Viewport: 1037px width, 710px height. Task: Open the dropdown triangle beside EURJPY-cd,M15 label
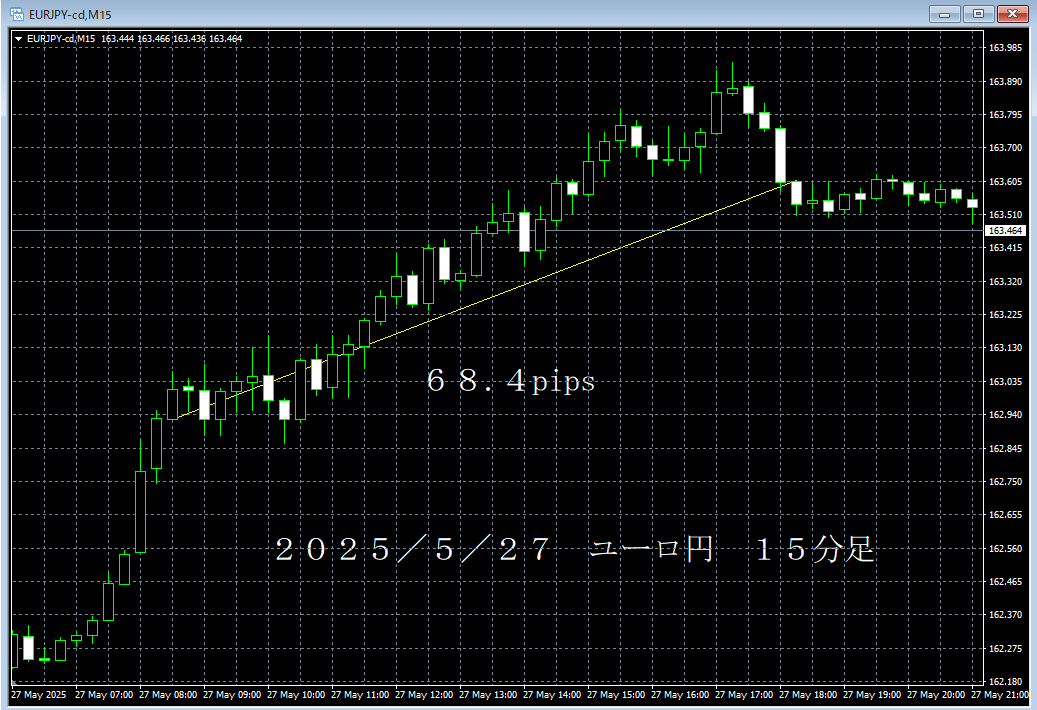(x=18, y=39)
